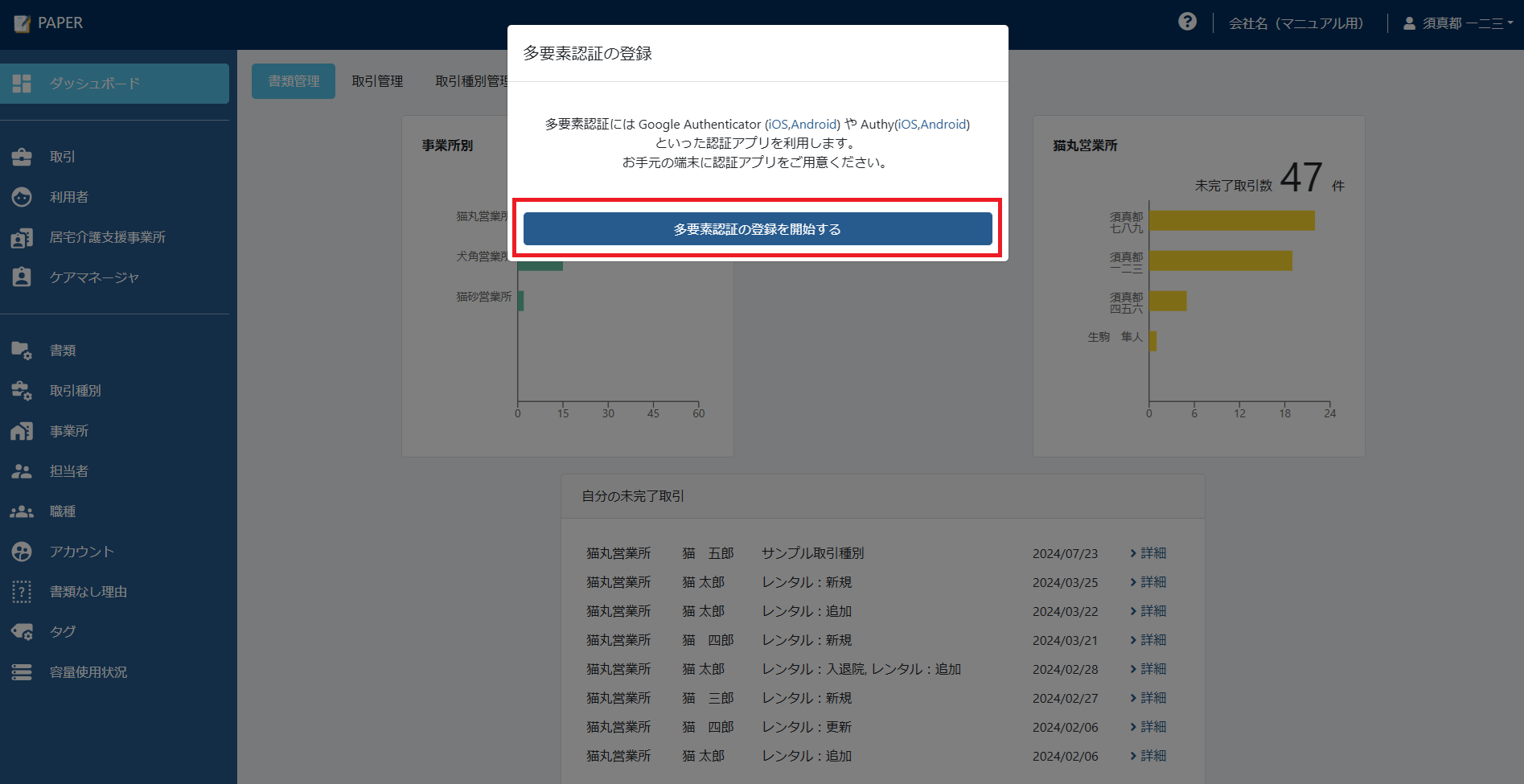This screenshot has height=784, width=1524.
Task: Click the 居宅介護支援事業所 building icon
Action: coord(22,236)
